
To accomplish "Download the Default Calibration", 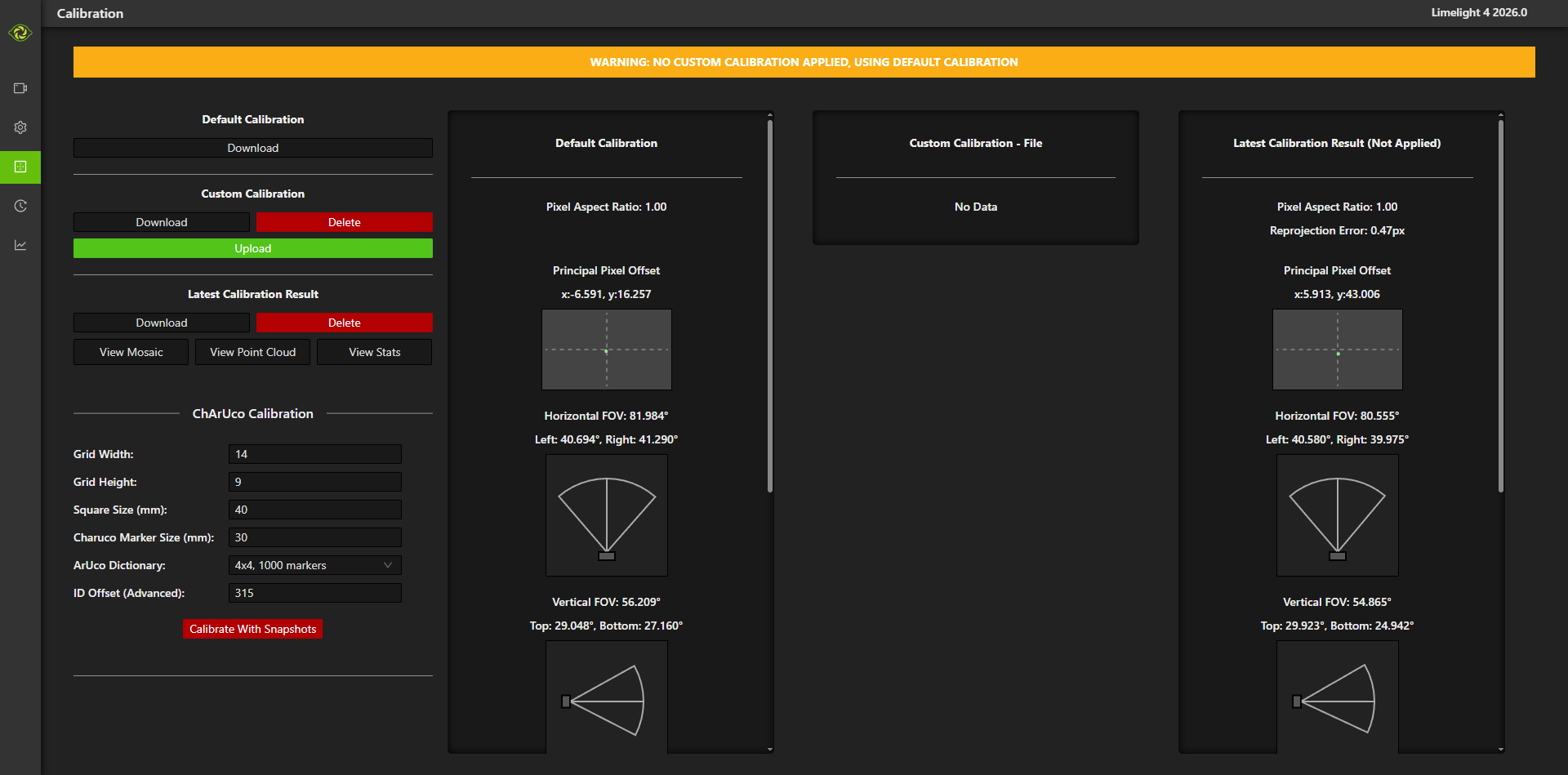I will pos(252,148).
